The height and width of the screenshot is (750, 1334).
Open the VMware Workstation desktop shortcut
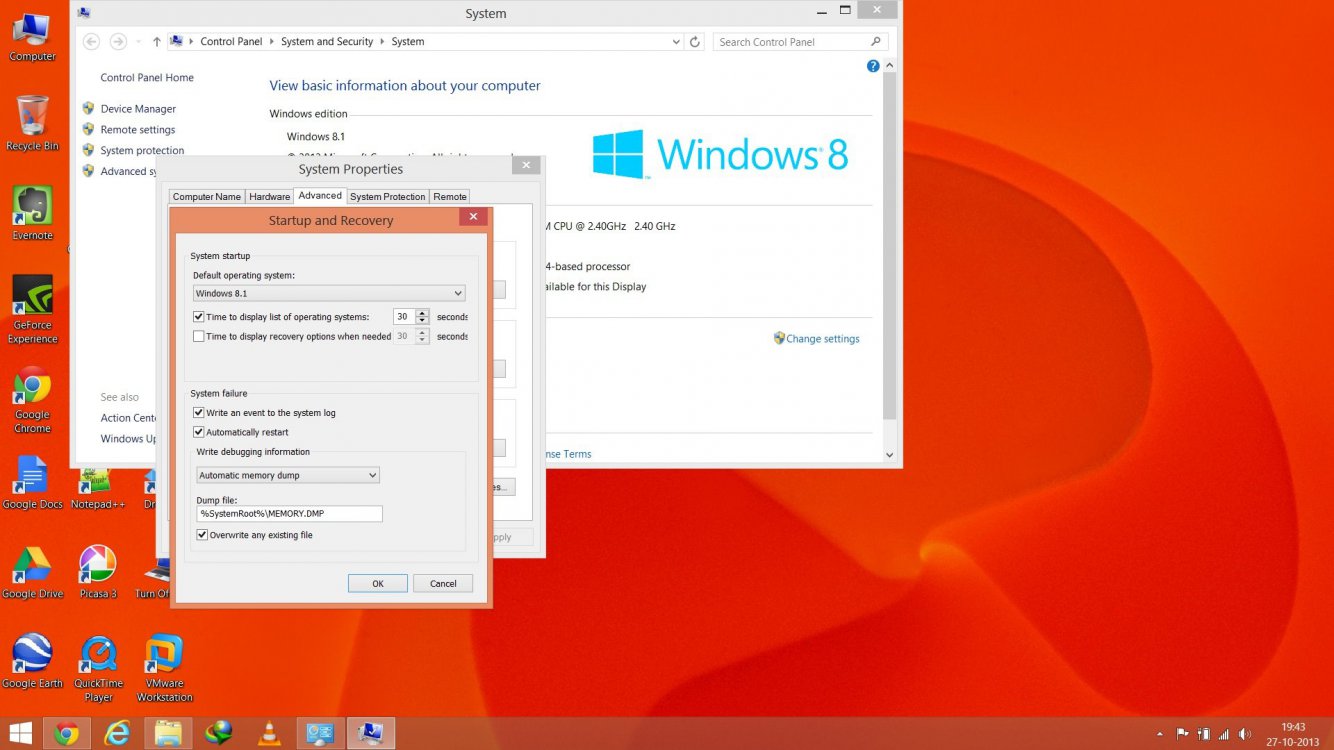[x=165, y=668]
